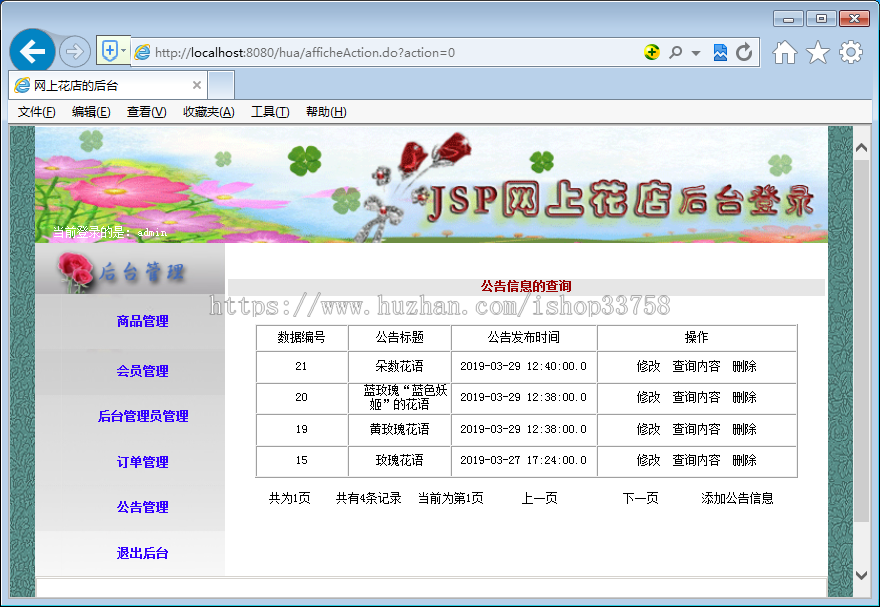This screenshot has height=607, width=880.
Task: Open 订单管理 in the sidebar
Action: point(141,461)
